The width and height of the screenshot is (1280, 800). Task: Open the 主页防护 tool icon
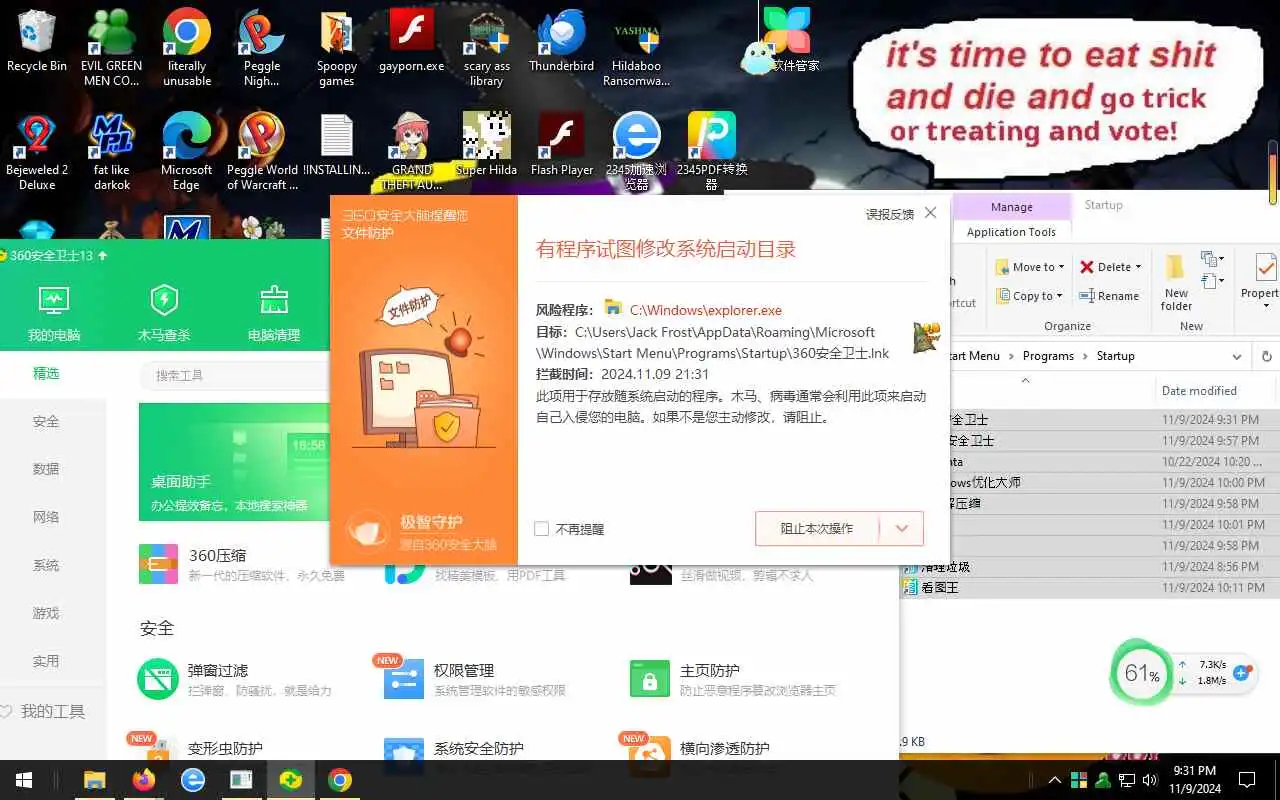pos(650,679)
